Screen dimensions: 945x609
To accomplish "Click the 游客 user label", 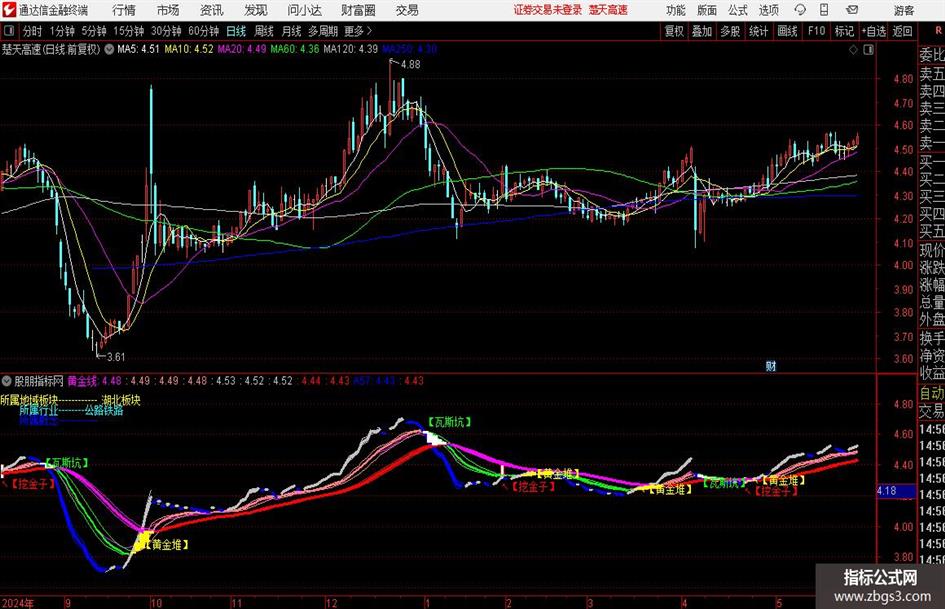I will click(x=903, y=10).
